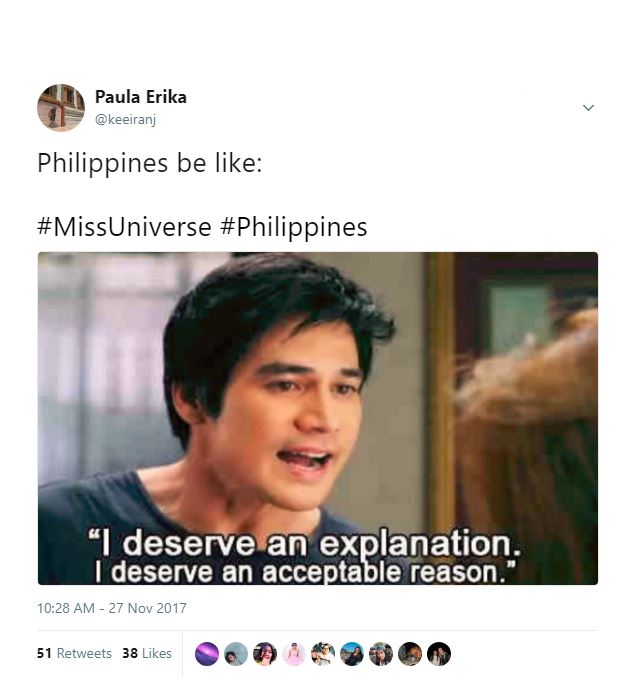Screen dimensions: 633x677
Task: Open Paula Erika's profile picture
Action: (x=61, y=108)
